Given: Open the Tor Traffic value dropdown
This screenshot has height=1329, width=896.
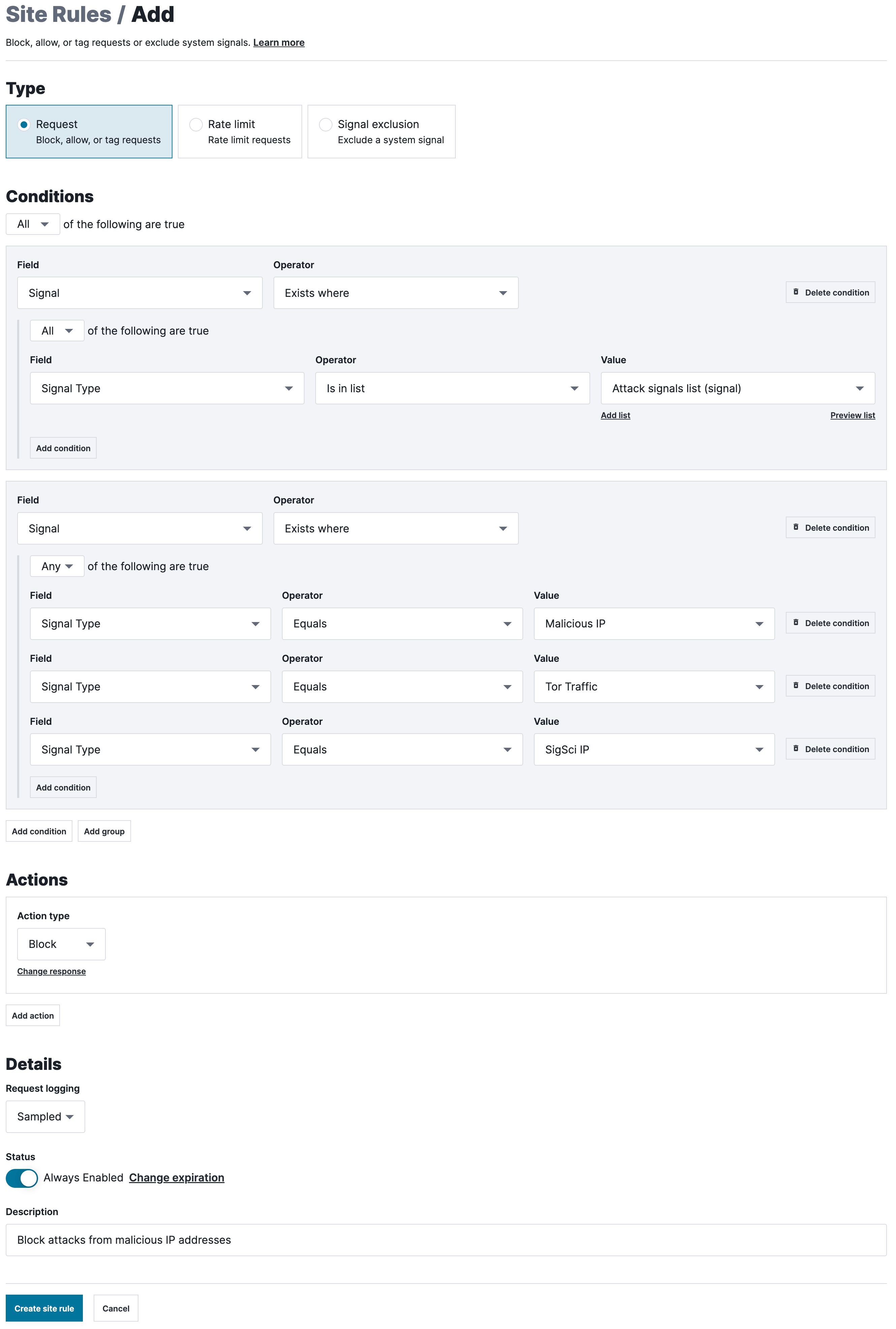Looking at the screenshot, I should click(x=654, y=686).
